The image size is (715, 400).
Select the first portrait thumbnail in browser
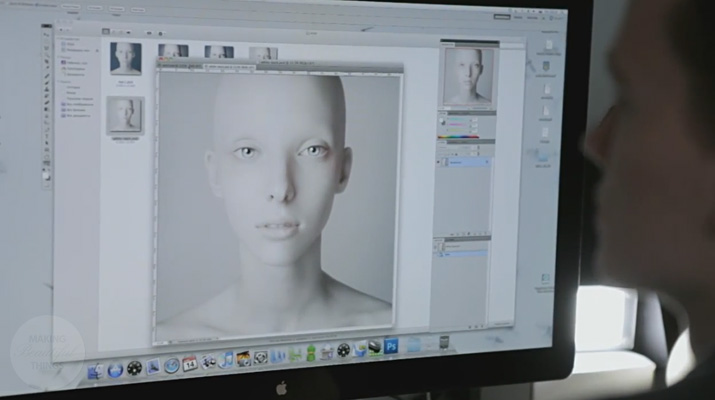click(126, 58)
